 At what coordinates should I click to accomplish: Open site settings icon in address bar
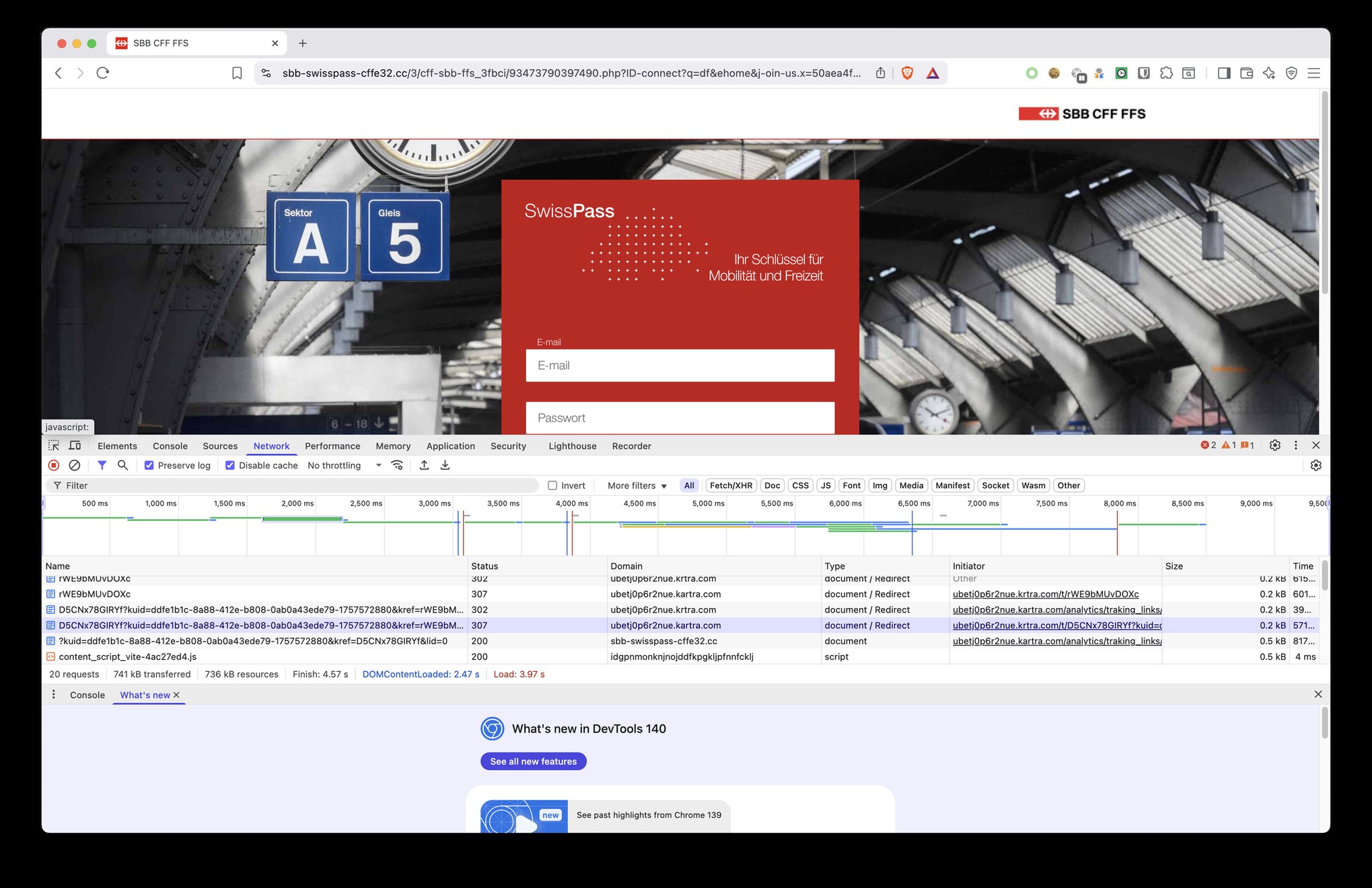pos(266,73)
